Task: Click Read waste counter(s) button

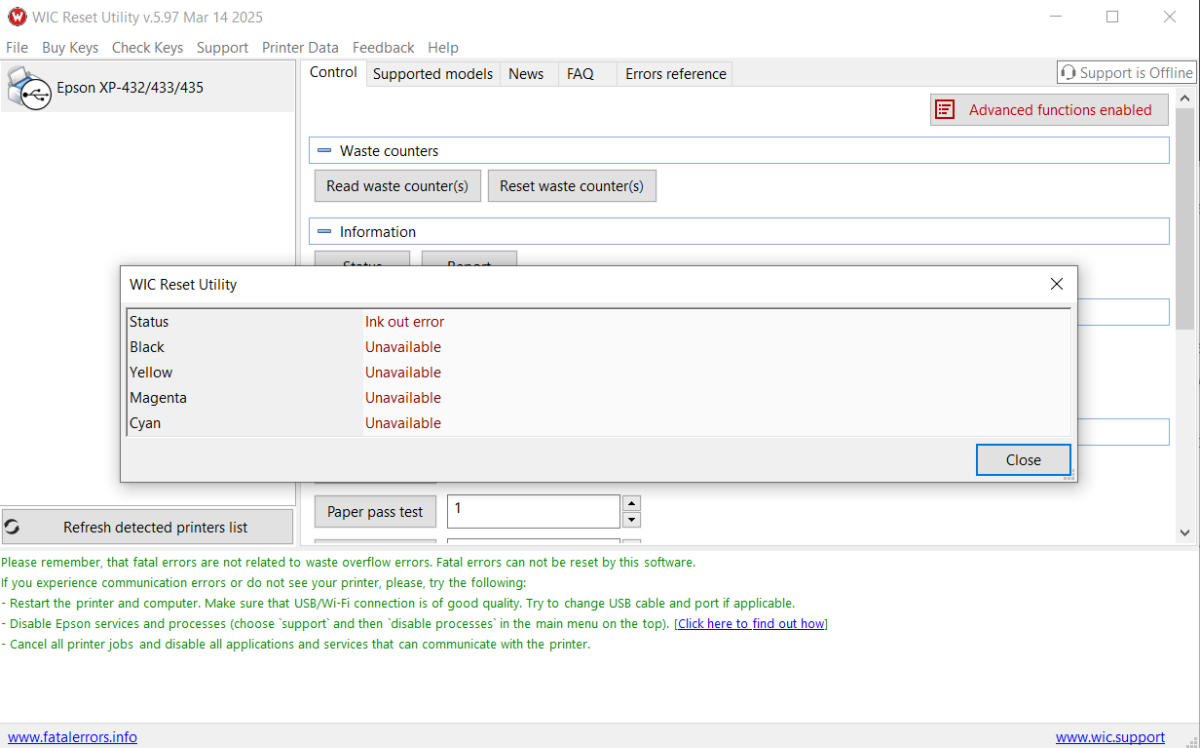Action: point(397,186)
